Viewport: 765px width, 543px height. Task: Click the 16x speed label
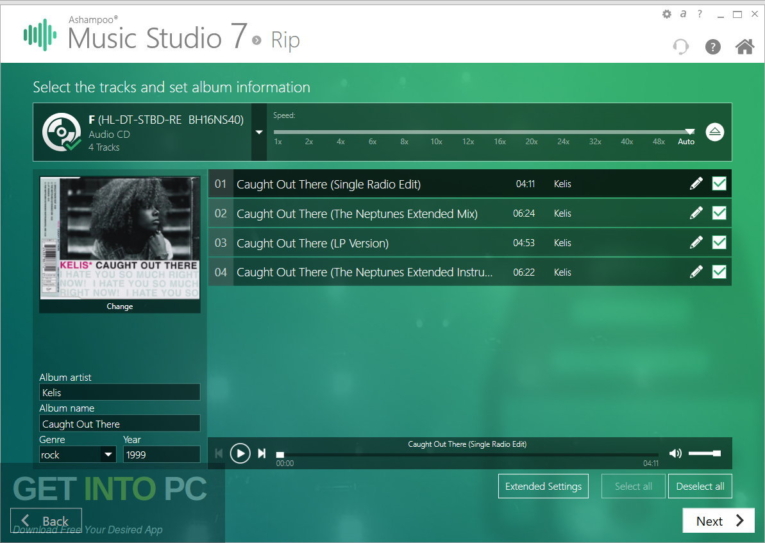(x=500, y=141)
